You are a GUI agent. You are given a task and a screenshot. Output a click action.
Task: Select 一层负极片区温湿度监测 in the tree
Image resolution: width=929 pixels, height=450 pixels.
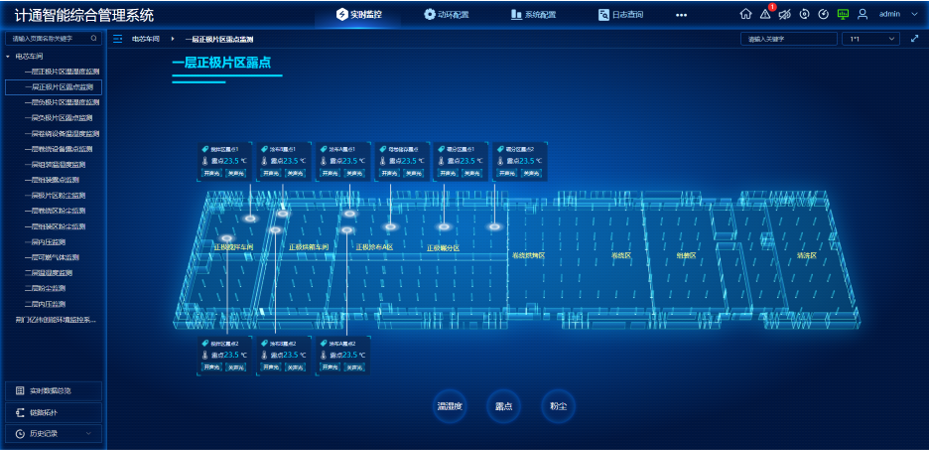tap(63, 103)
